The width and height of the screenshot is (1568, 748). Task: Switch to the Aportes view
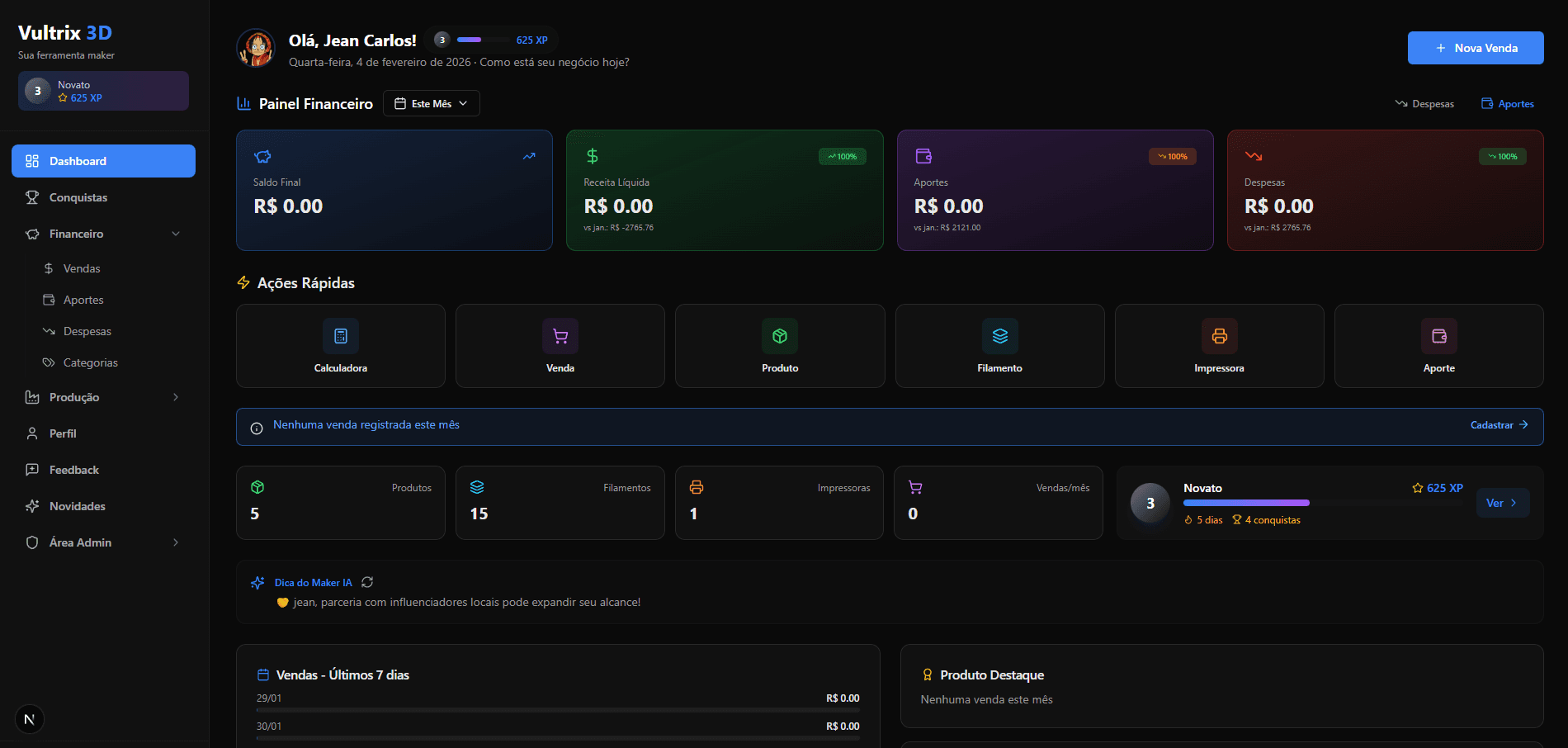[x=1508, y=103]
